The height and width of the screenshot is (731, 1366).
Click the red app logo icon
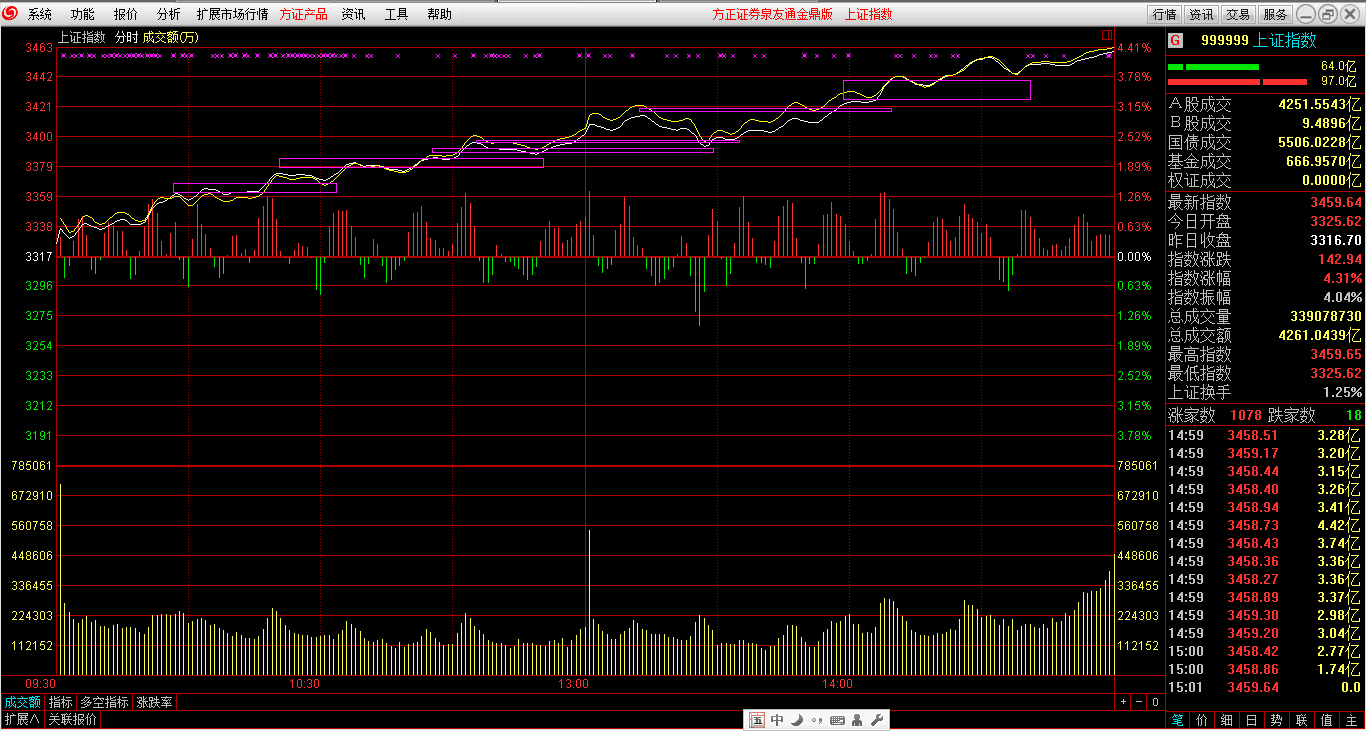tap(10, 14)
